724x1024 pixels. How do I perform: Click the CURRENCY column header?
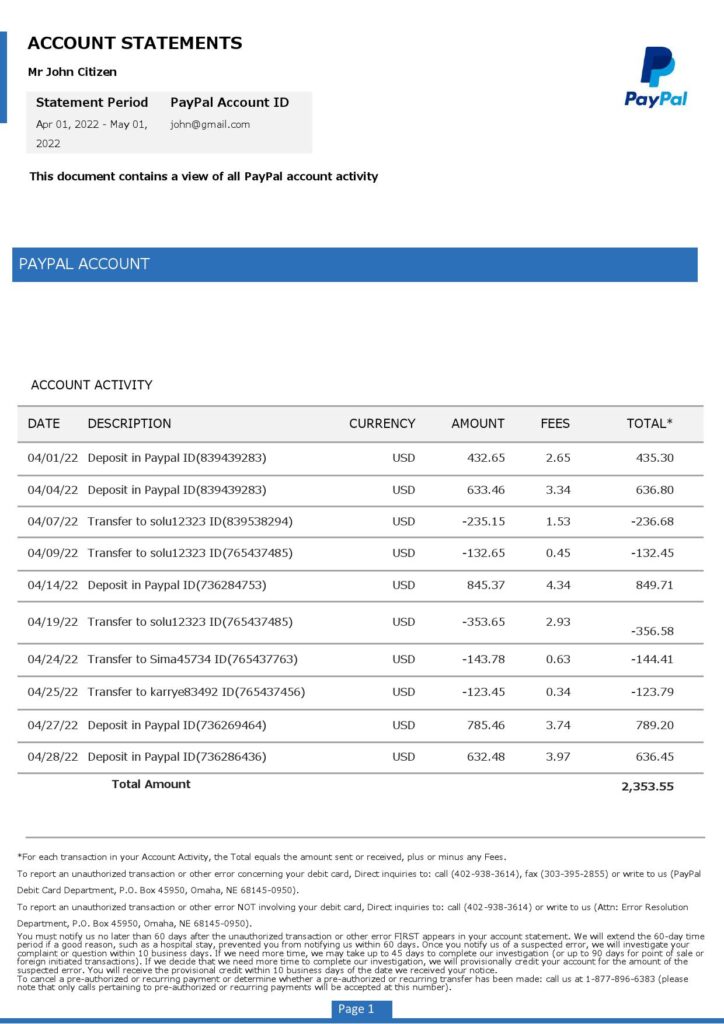(x=382, y=424)
